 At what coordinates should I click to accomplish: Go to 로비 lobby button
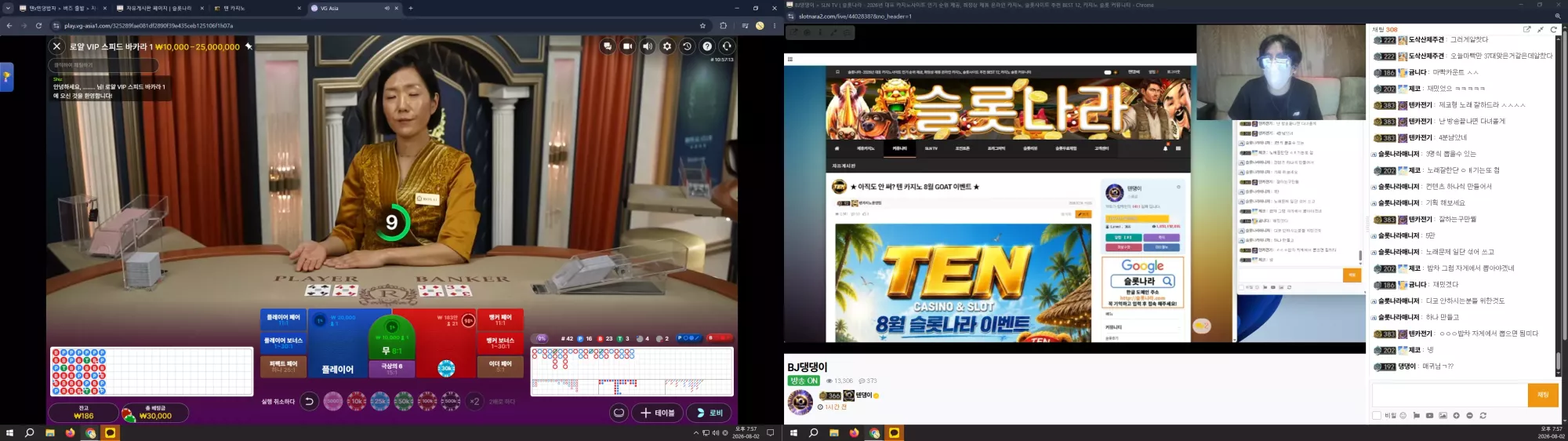(x=709, y=413)
